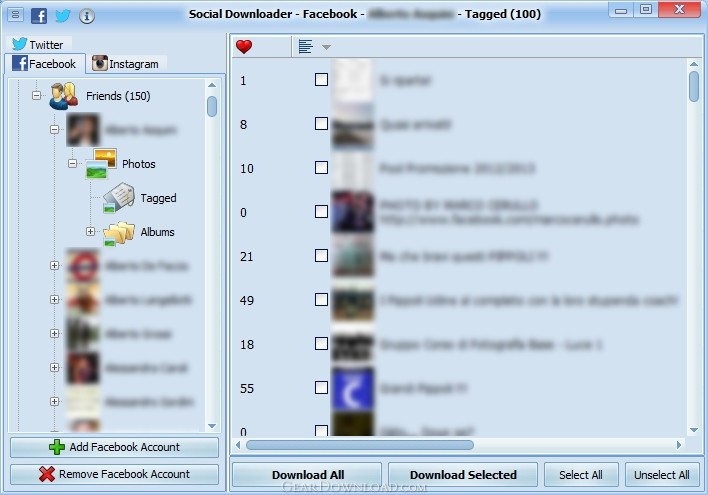Switch to the Instagram tab

click(126, 64)
